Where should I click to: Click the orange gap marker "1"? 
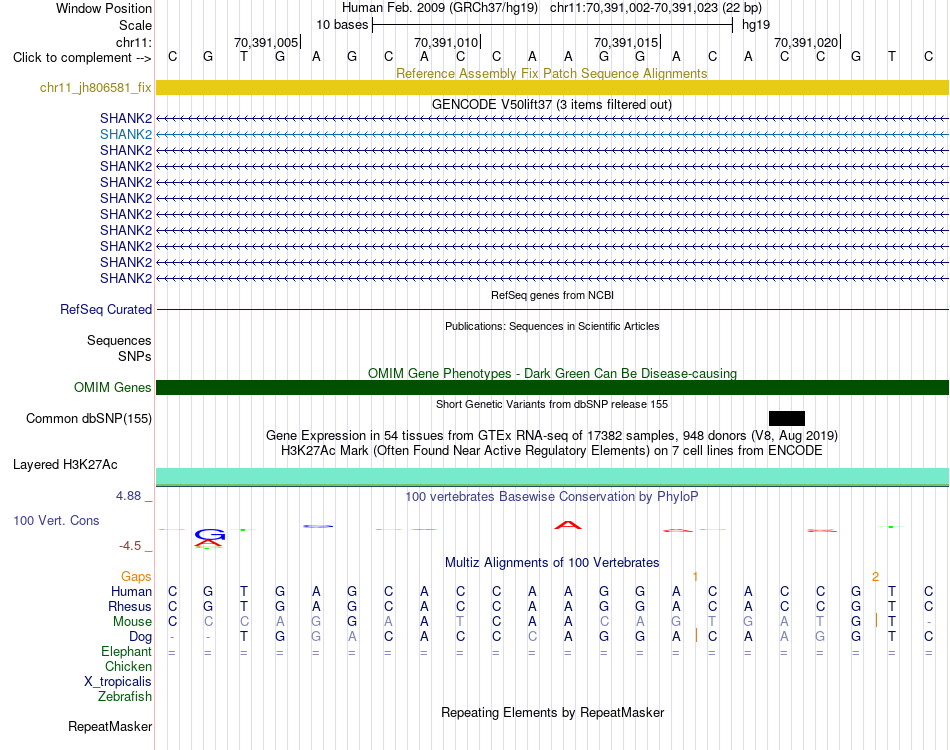(695, 577)
